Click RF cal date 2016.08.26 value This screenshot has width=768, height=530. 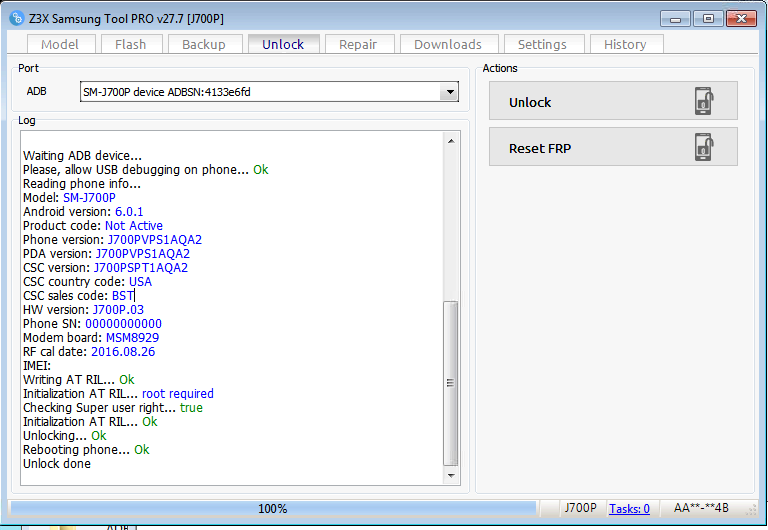pyautogui.click(x=123, y=352)
